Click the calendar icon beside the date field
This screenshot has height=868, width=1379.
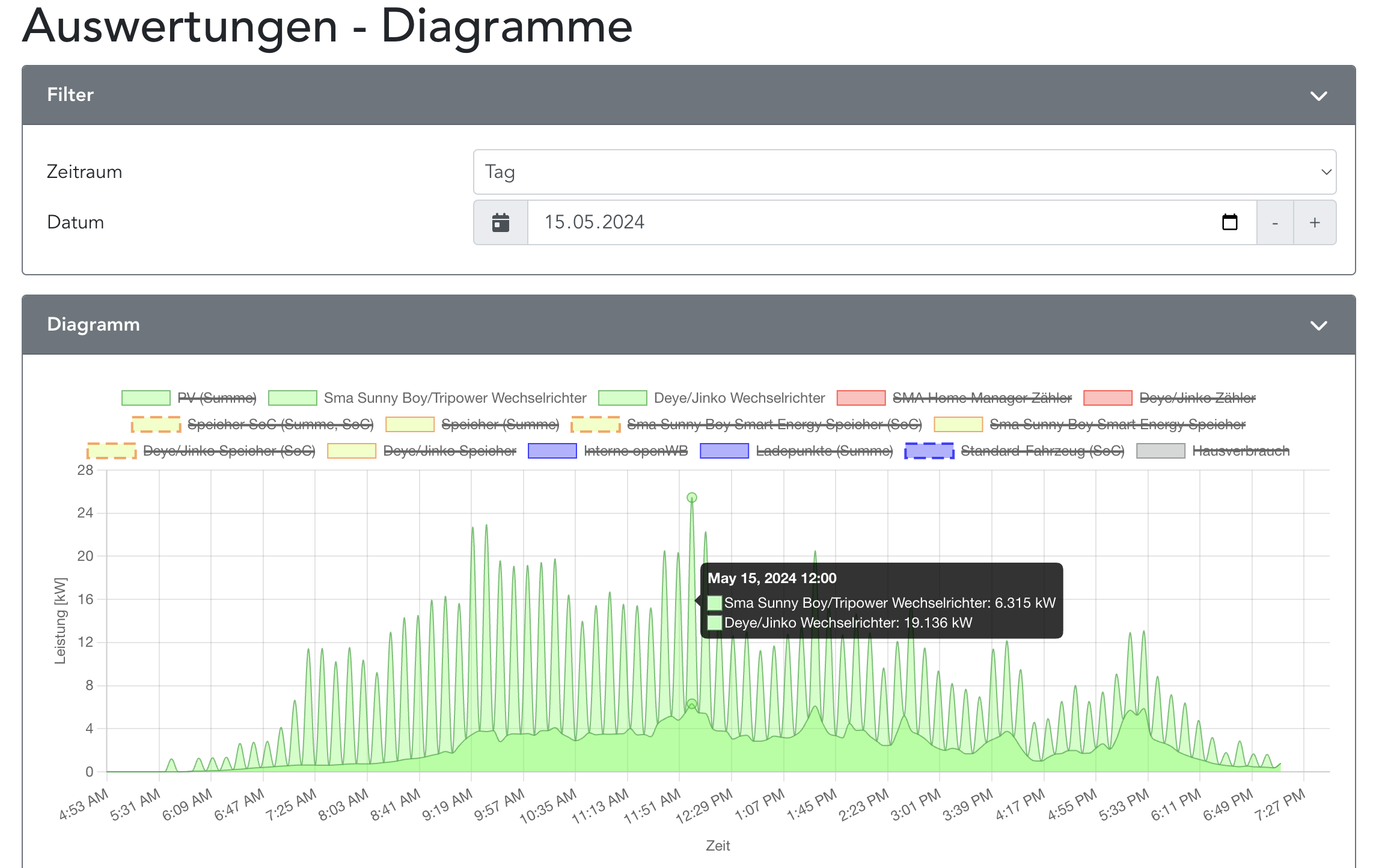[500, 222]
